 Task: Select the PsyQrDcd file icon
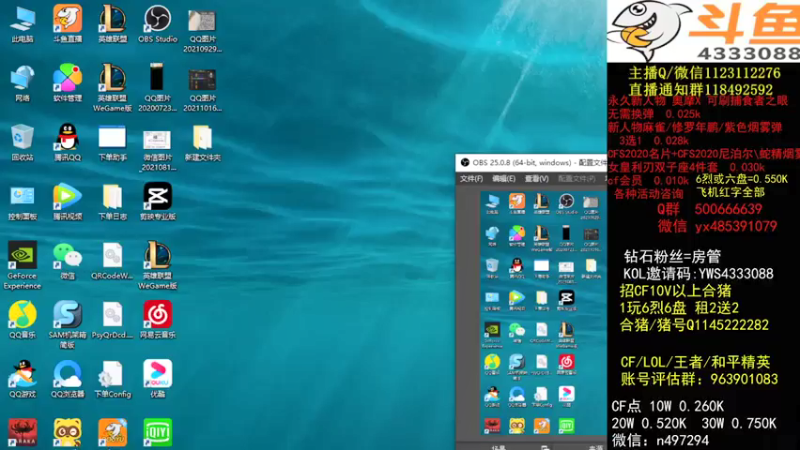pos(112,321)
